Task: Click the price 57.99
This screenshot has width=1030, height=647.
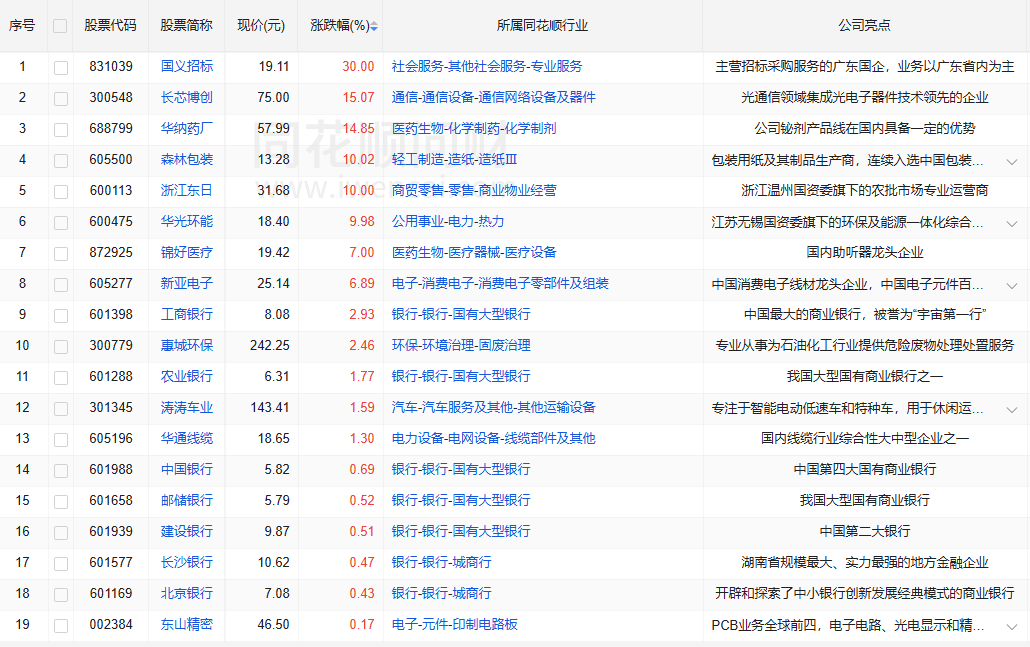Action: tap(273, 128)
